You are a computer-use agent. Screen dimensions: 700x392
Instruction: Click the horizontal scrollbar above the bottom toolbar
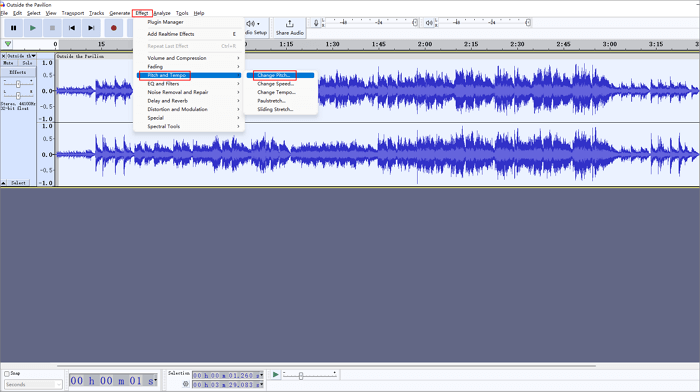(x=326, y=366)
